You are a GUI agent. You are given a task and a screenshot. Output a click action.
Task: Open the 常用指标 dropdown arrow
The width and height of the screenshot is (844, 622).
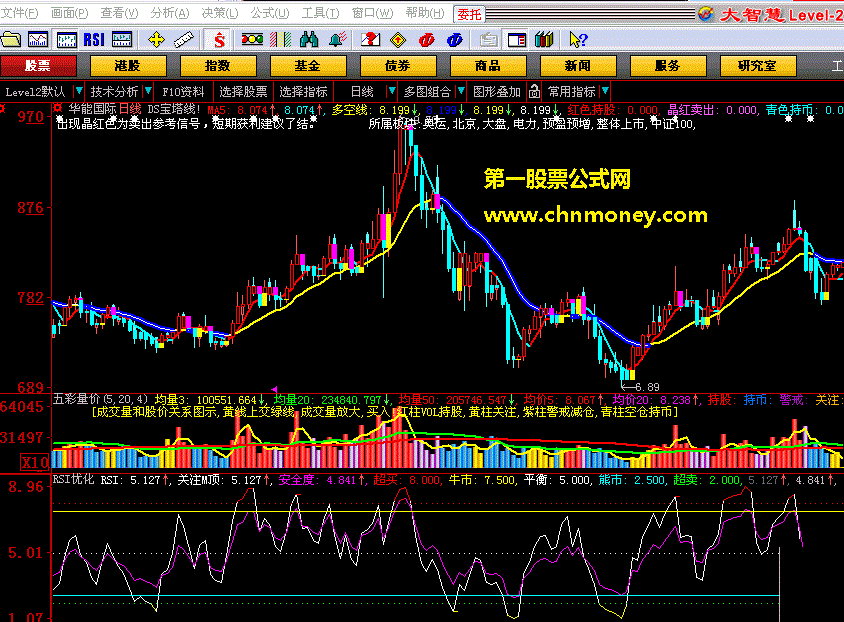point(606,91)
